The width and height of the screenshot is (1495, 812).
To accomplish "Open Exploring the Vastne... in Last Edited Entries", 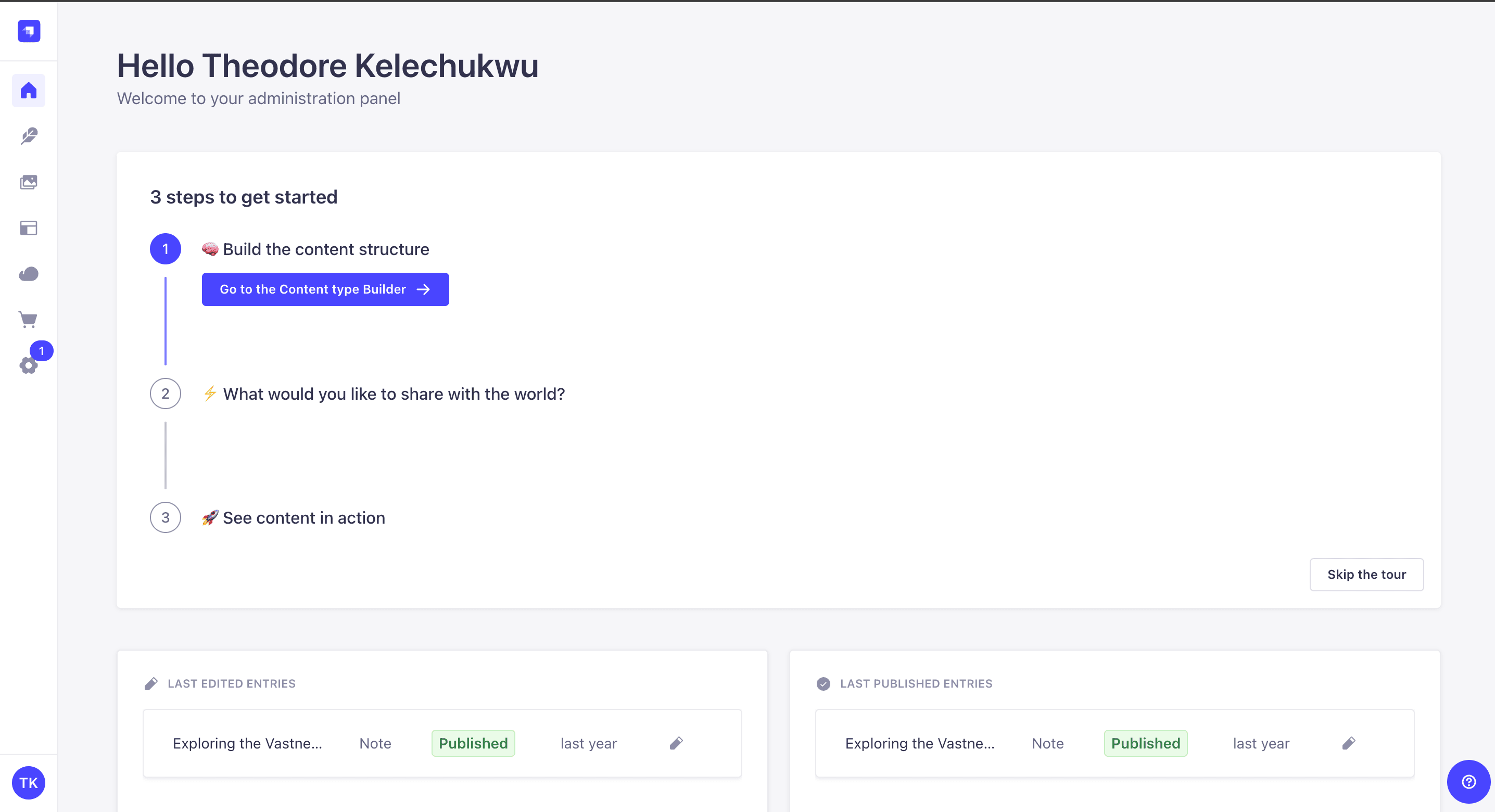I will 247,743.
